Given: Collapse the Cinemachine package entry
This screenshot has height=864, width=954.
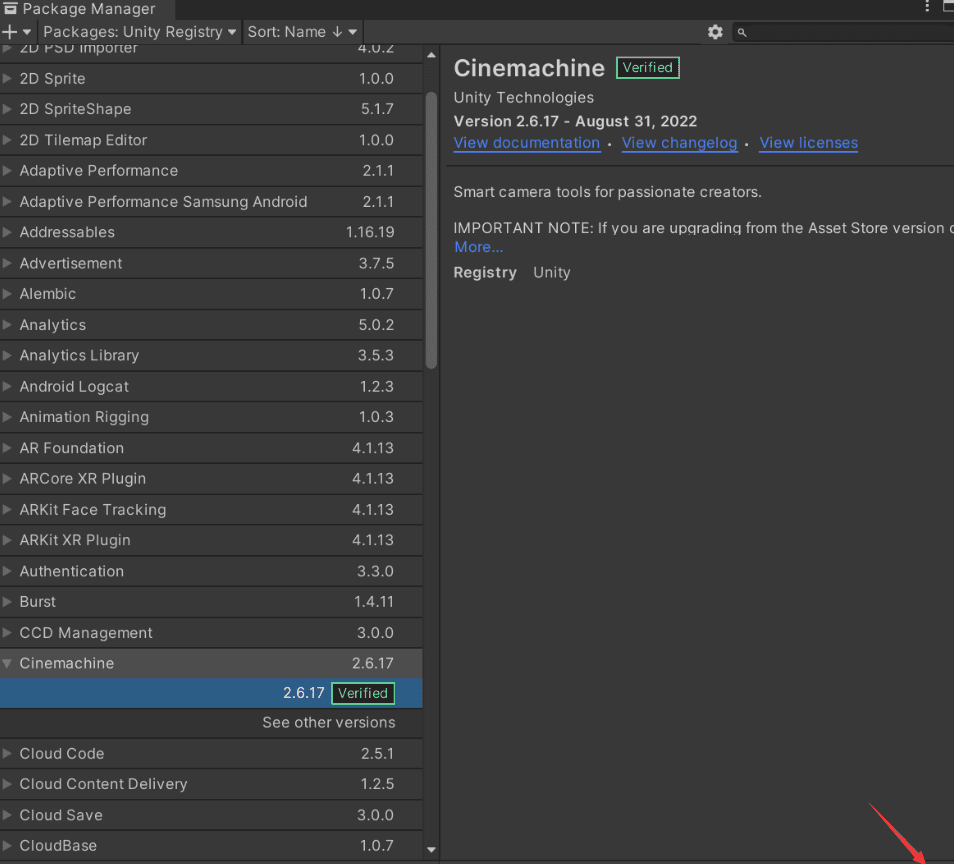Looking at the screenshot, I should (x=8, y=663).
